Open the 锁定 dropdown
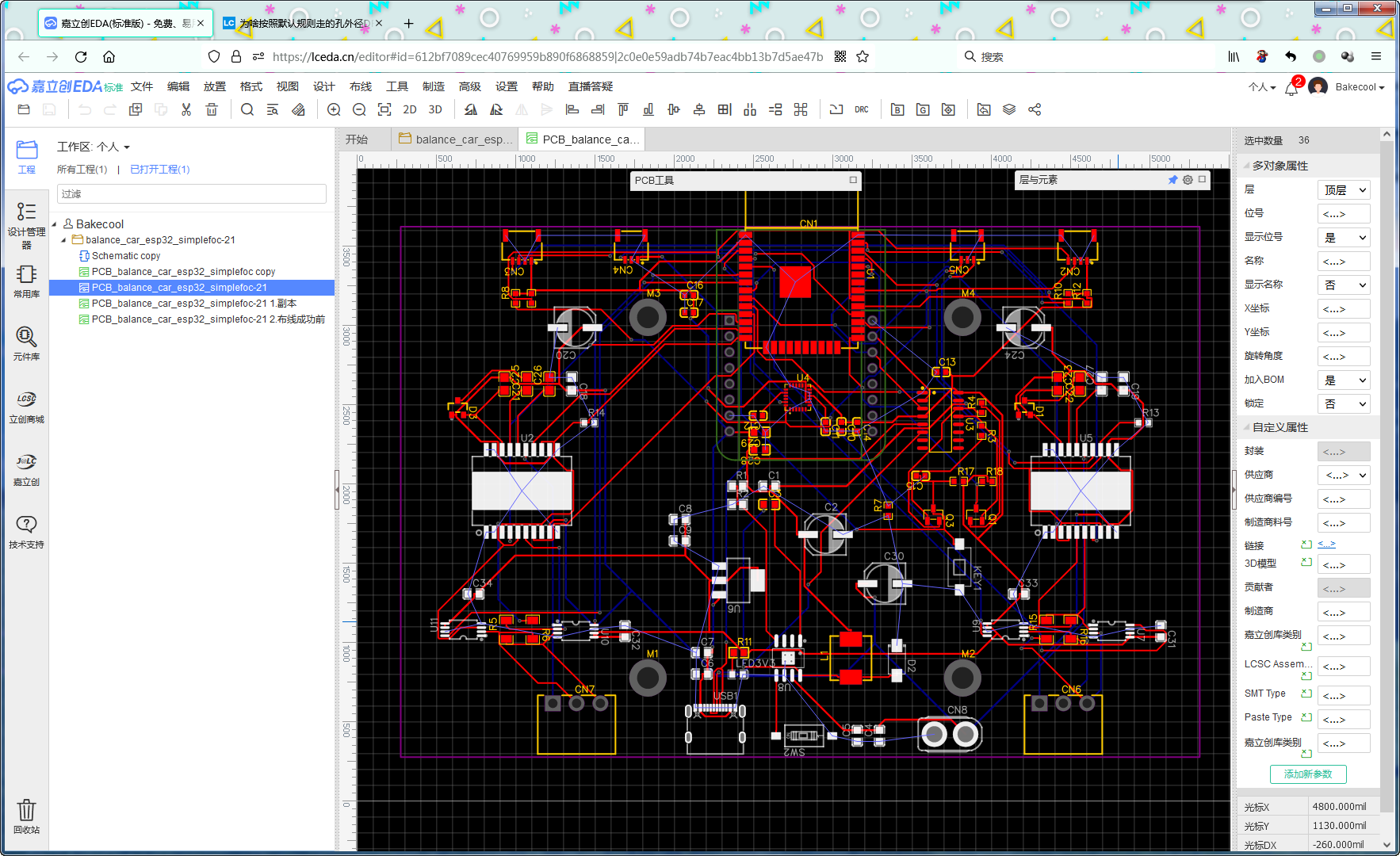Image resolution: width=1400 pixels, height=856 pixels. (x=1344, y=404)
